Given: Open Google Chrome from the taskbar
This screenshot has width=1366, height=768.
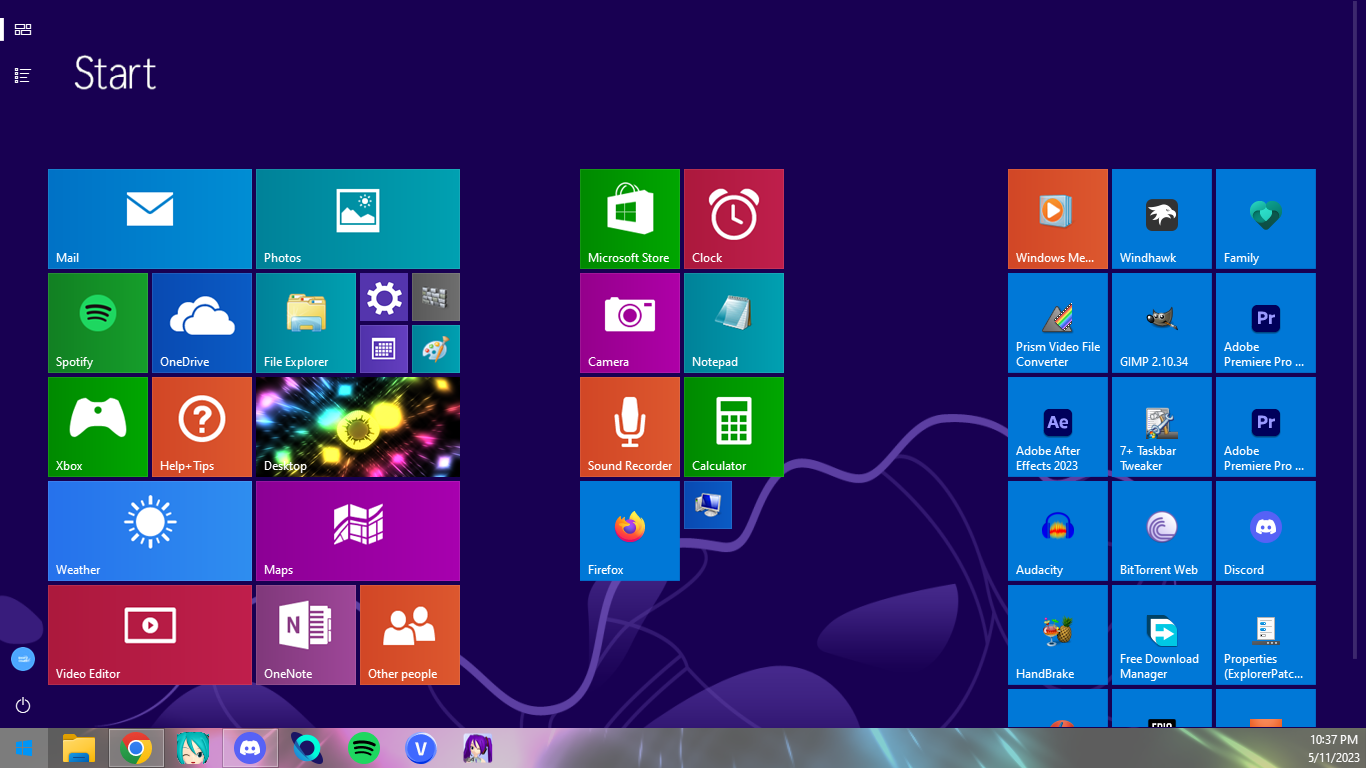Looking at the screenshot, I should [x=136, y=748].
